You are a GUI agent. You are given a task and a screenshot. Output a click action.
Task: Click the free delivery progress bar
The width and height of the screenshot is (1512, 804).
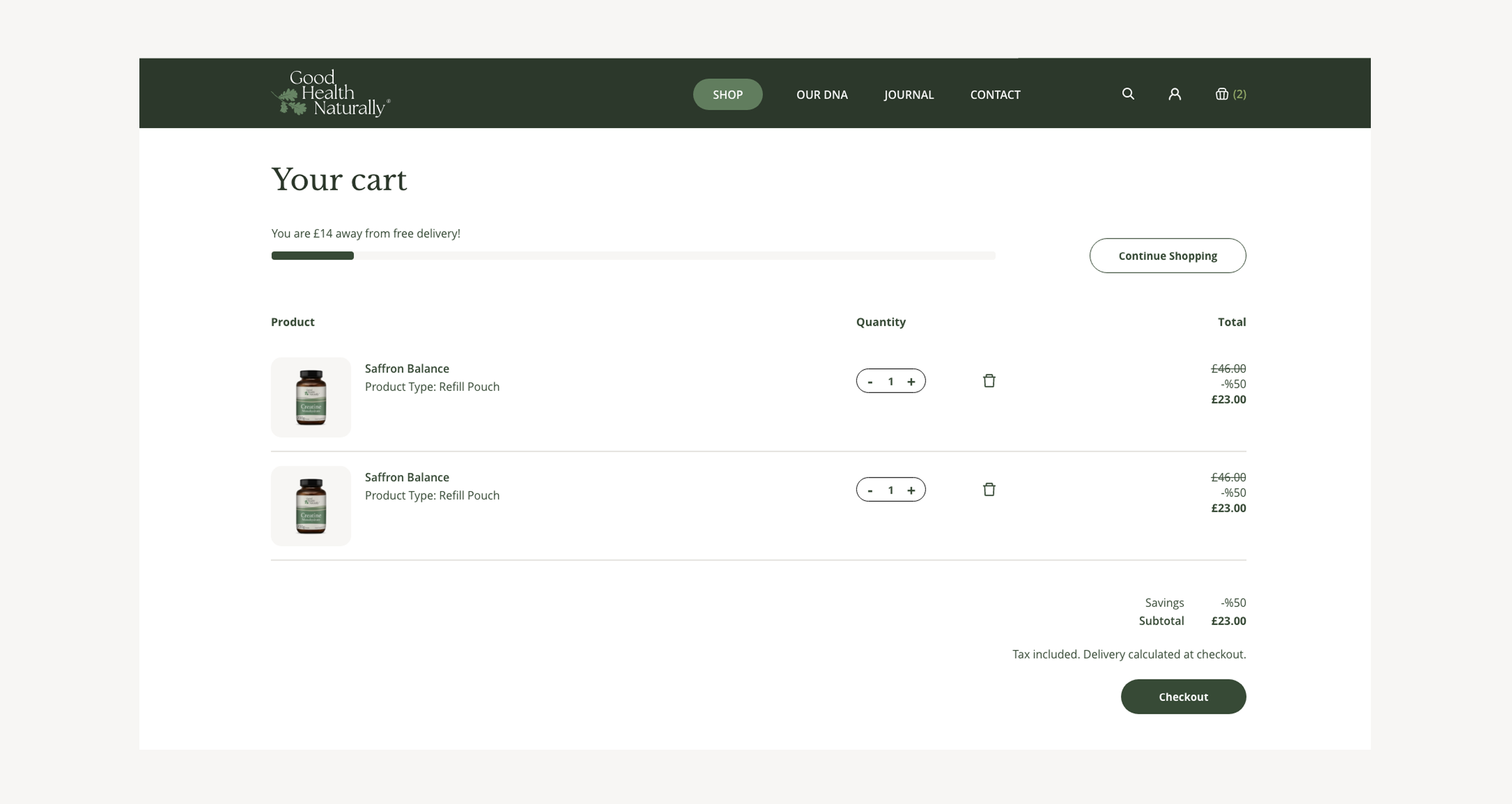(633, 256)
